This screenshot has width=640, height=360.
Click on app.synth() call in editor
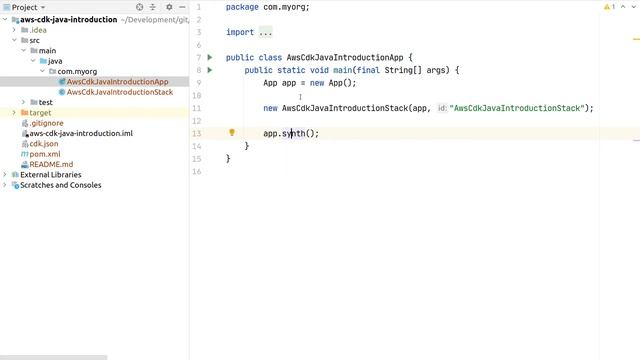point(291,133)
